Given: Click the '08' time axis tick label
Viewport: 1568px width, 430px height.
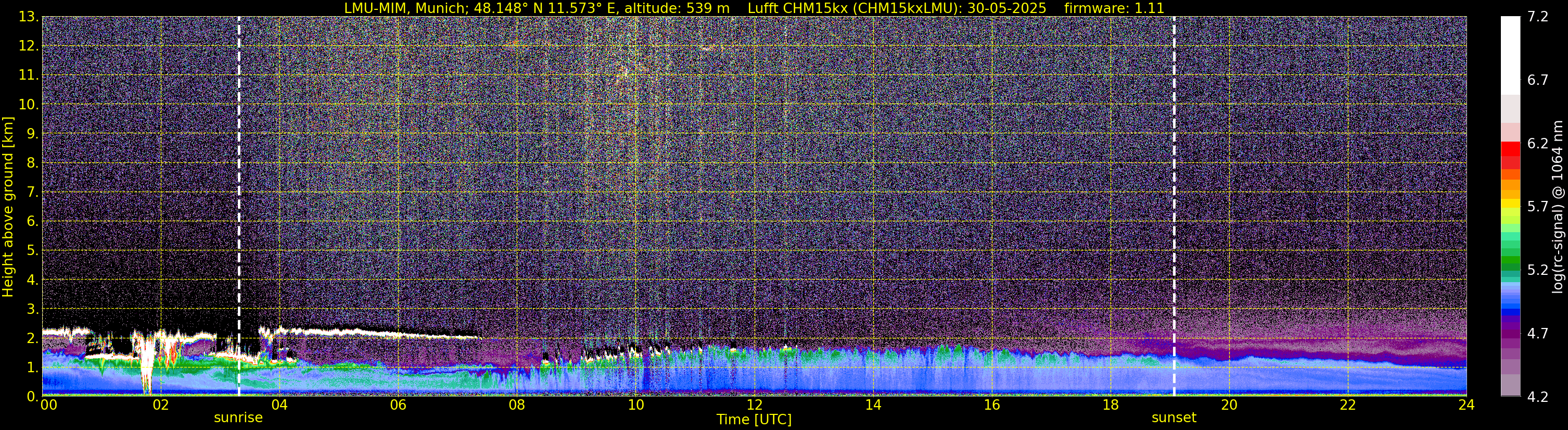Looking at the screenshot, I should [x=516, y=405].
